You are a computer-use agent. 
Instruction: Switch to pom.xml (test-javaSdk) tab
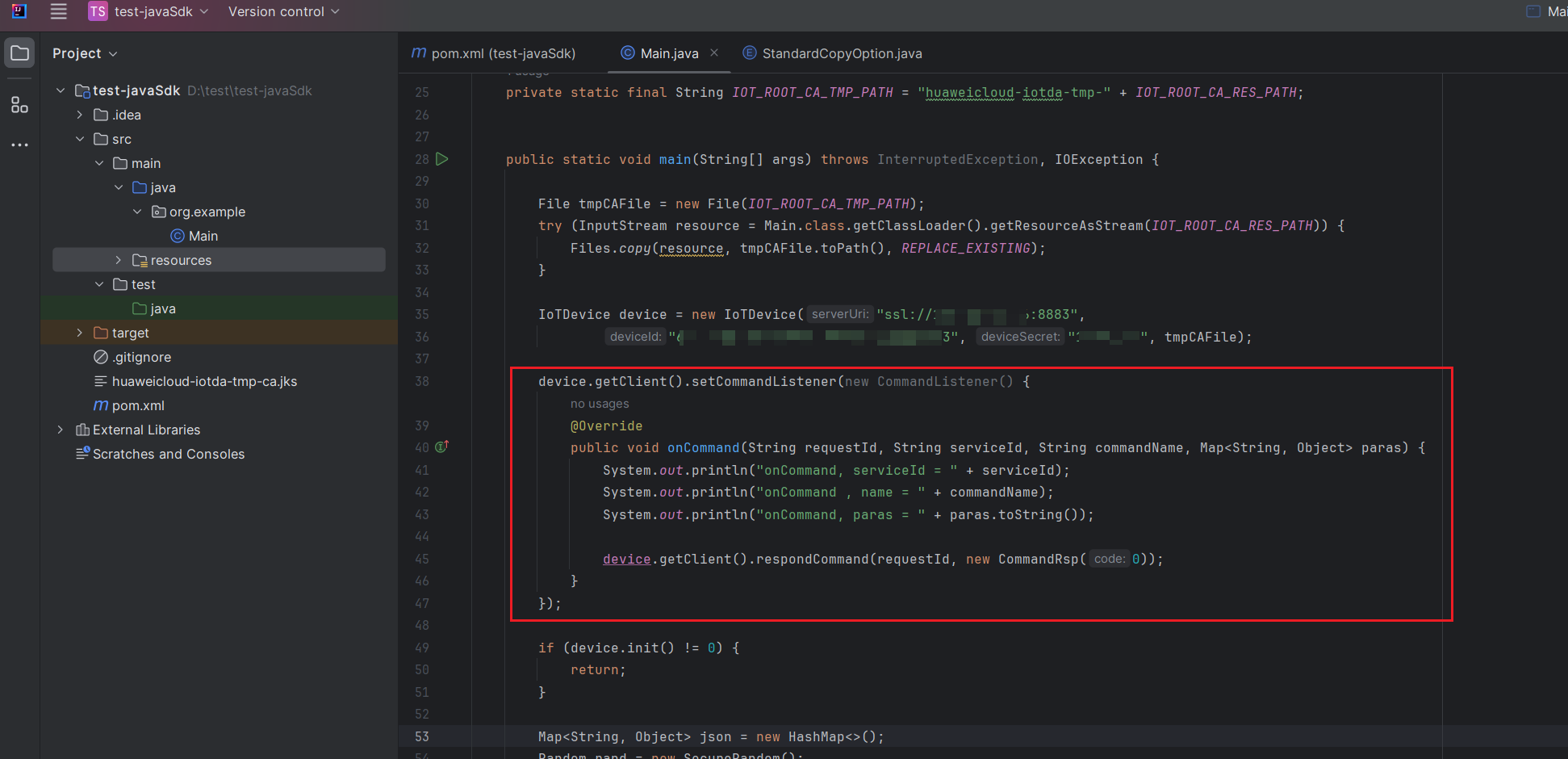coord(494,53)
